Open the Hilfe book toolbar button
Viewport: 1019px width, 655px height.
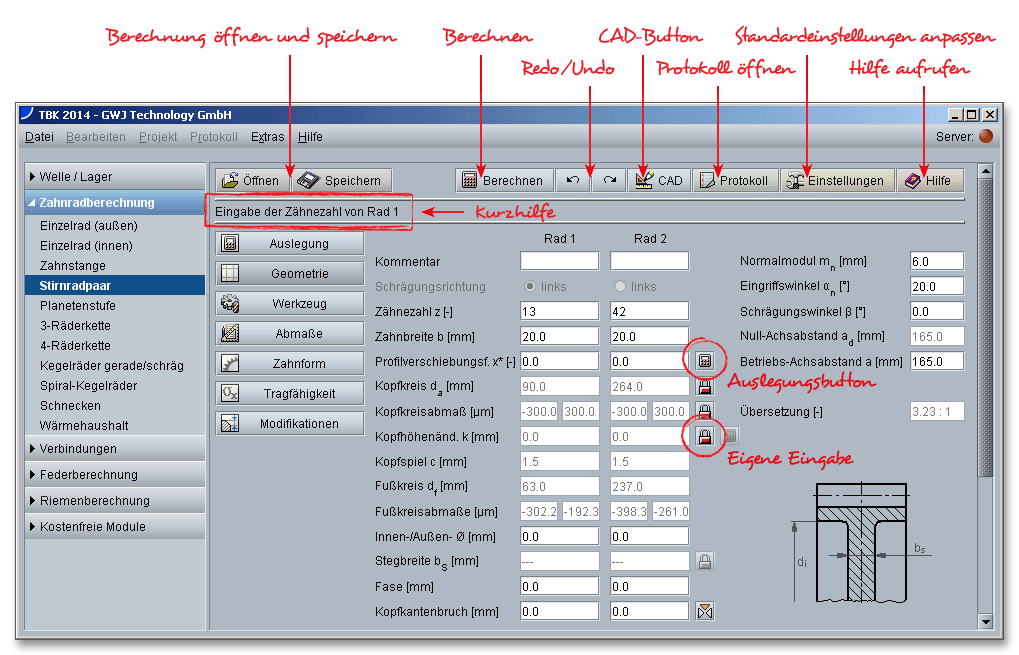[929, 181]
